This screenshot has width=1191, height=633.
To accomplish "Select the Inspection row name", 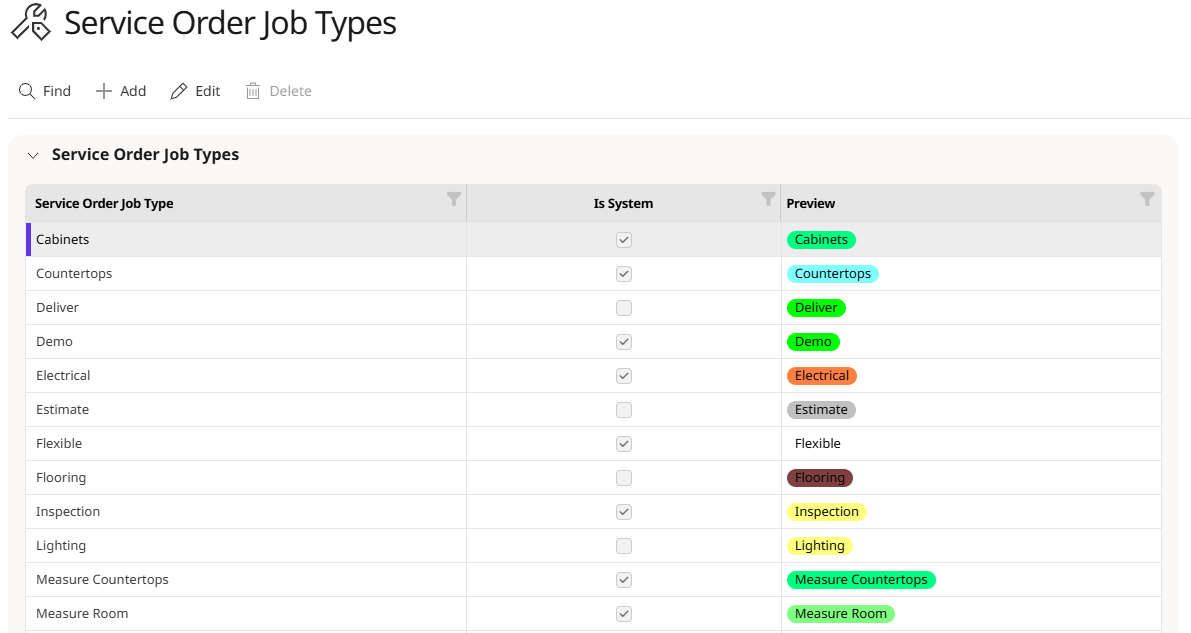I will click(68, 512).
